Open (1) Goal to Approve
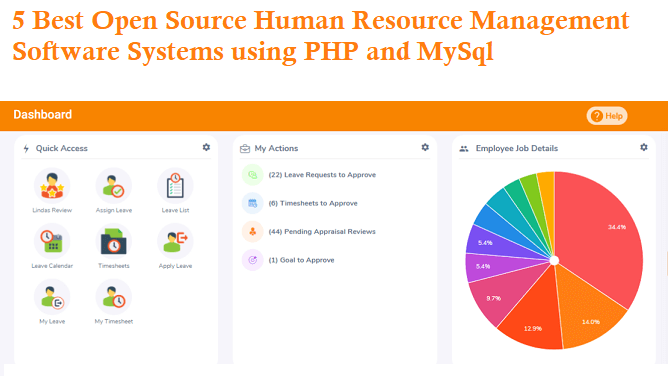The height and width of the screenshot is (376, 671). (301, 260)
